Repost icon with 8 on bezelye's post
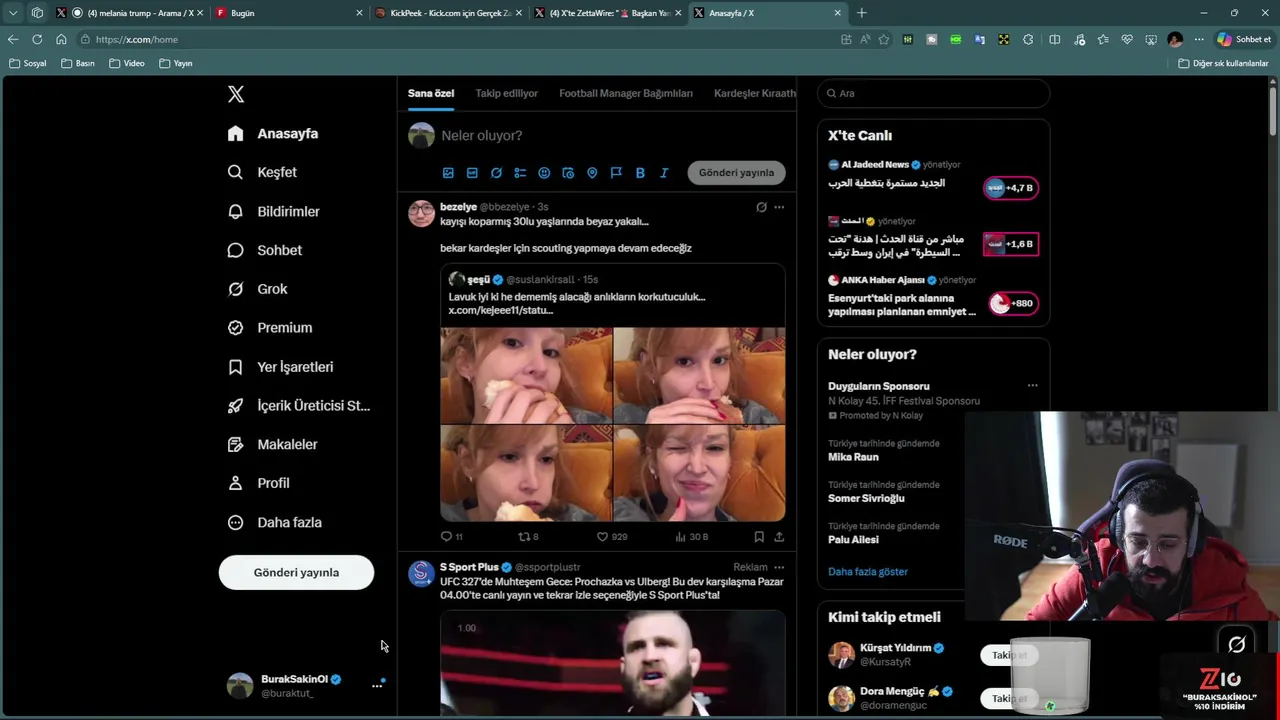The width and height of the screenshot is (1280, 720). point(528,537)
